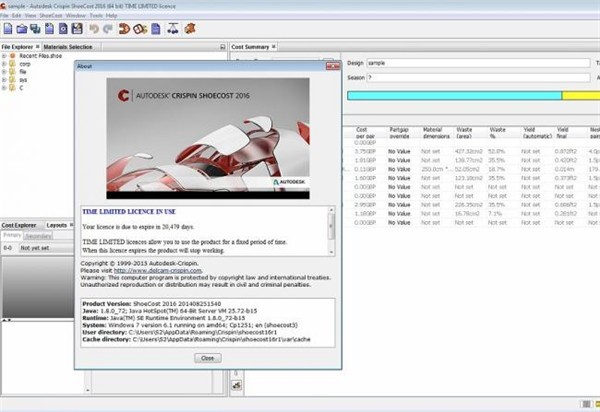Expand the Recent Files.shoe tree node
Viewport: 600px width, 412px height.
point(4,56)
